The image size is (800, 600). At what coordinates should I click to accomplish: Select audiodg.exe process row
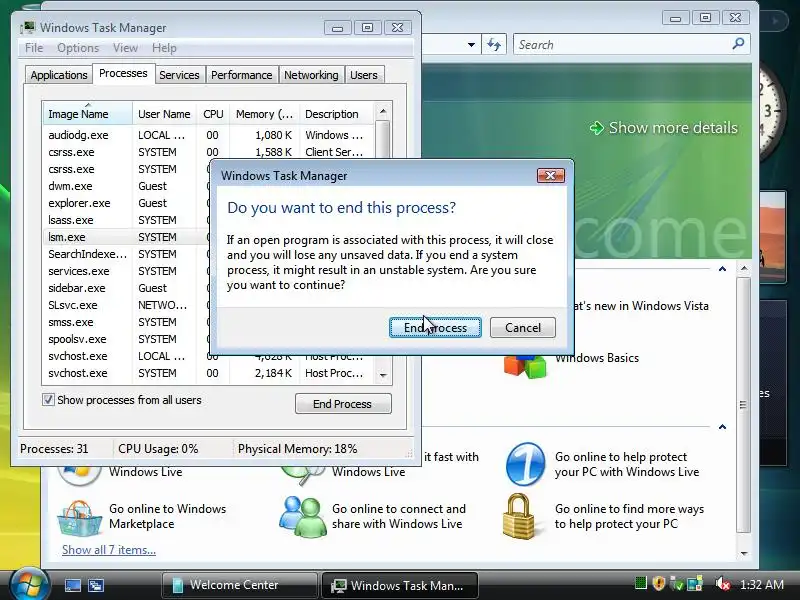pyautogui.click(x=208, y=135)
